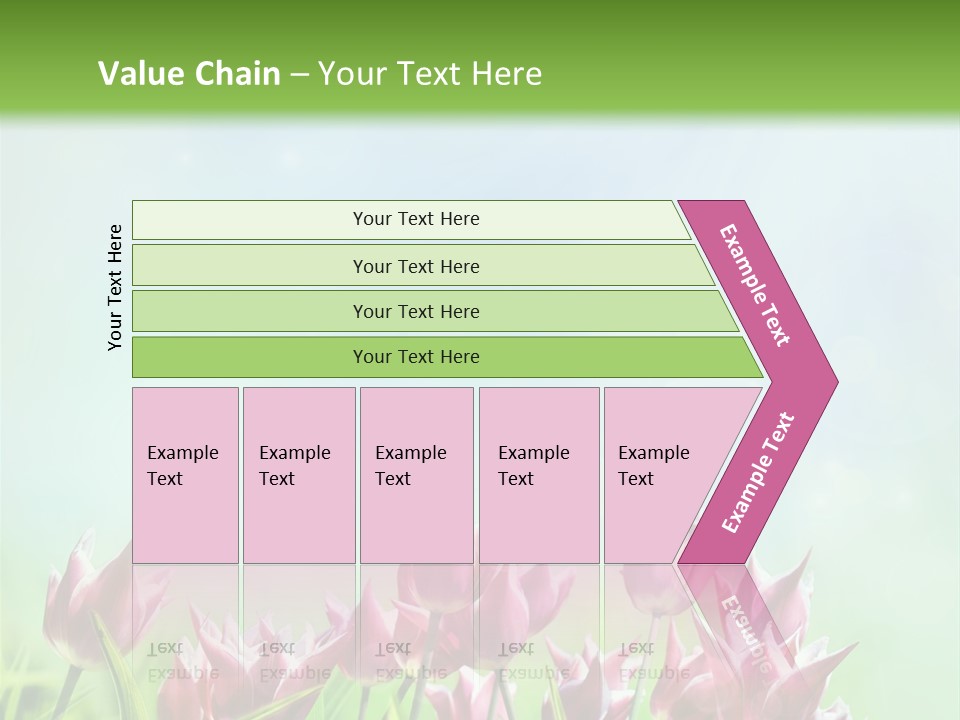Viewport: 960px width, 720px height.
Task: Click the reflected text under the middle pink box
Action: (x=410, y=661)
